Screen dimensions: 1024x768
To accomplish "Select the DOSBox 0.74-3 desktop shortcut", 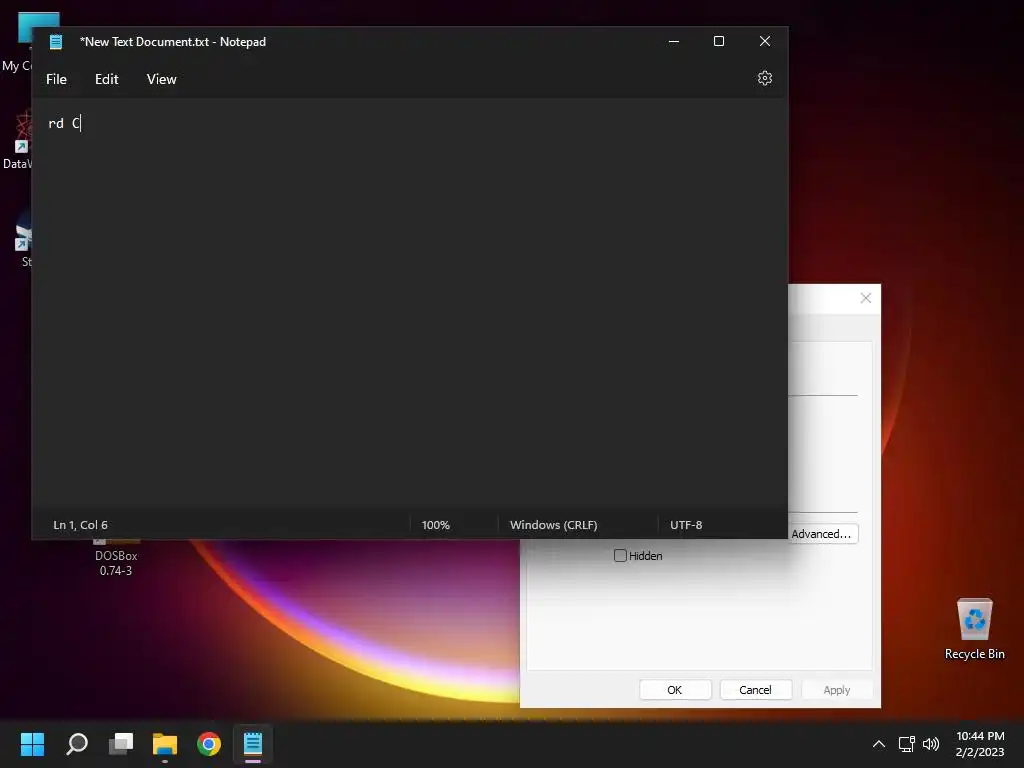I will pyautogui.click(x=116, y=556).
